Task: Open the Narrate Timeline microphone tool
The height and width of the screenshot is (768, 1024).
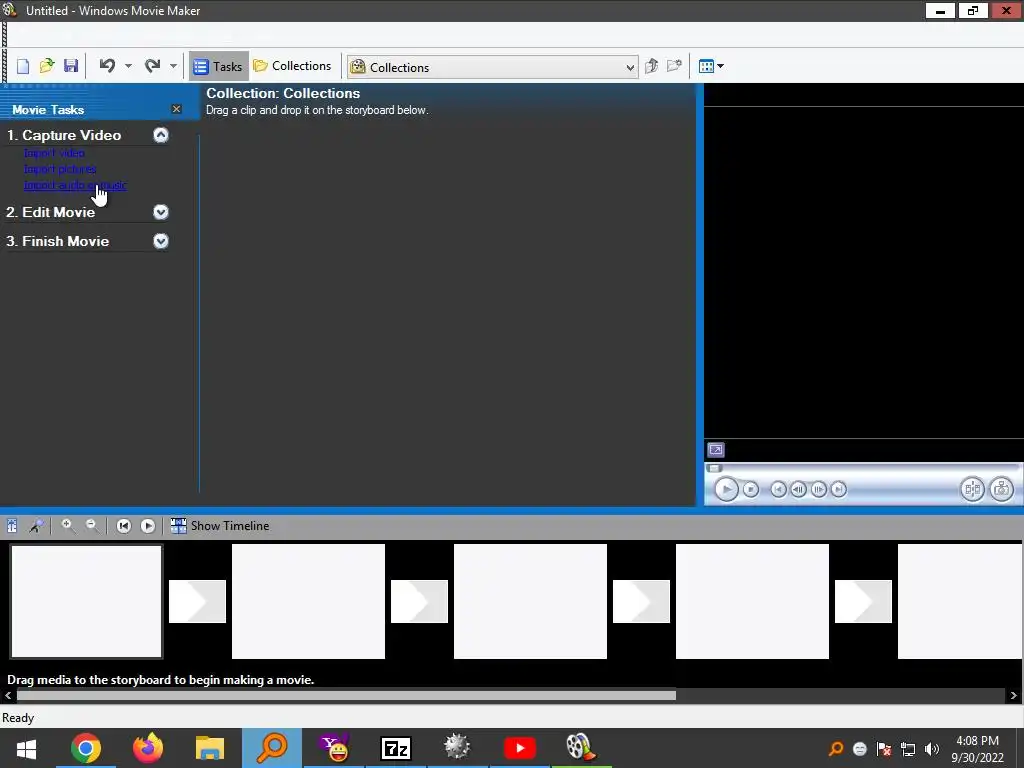Action: (x=36, y=526)
